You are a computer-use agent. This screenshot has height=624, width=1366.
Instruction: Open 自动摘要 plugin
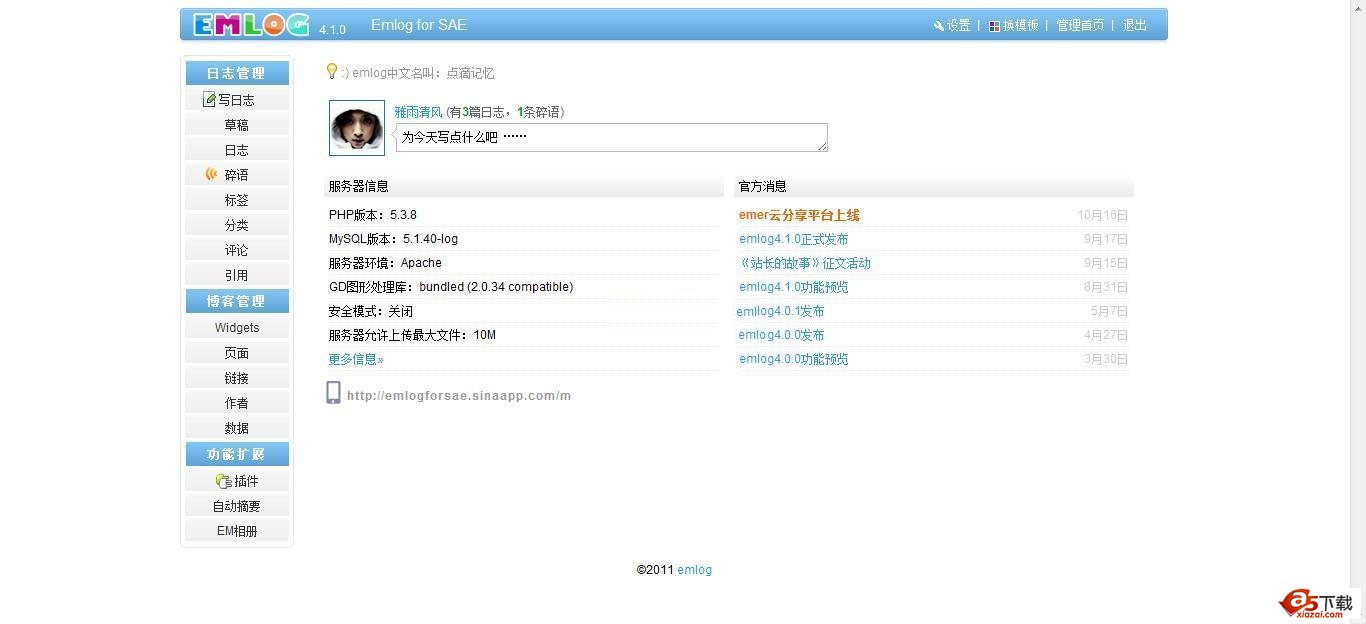237,506
